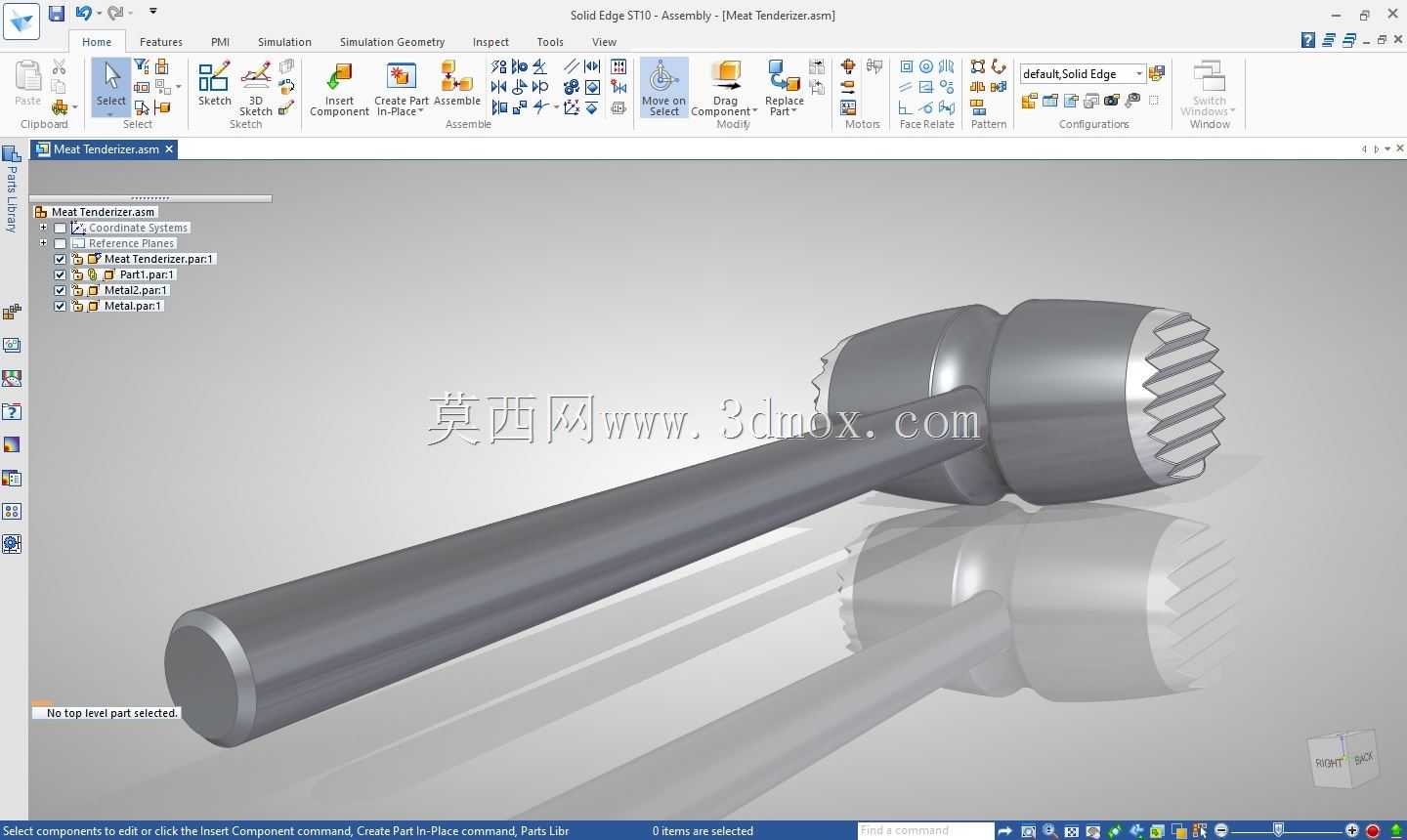Uncheck Metal.par:1 visibility checkbox
This screenshot has width=1407, height=840.
coord(61,306)
